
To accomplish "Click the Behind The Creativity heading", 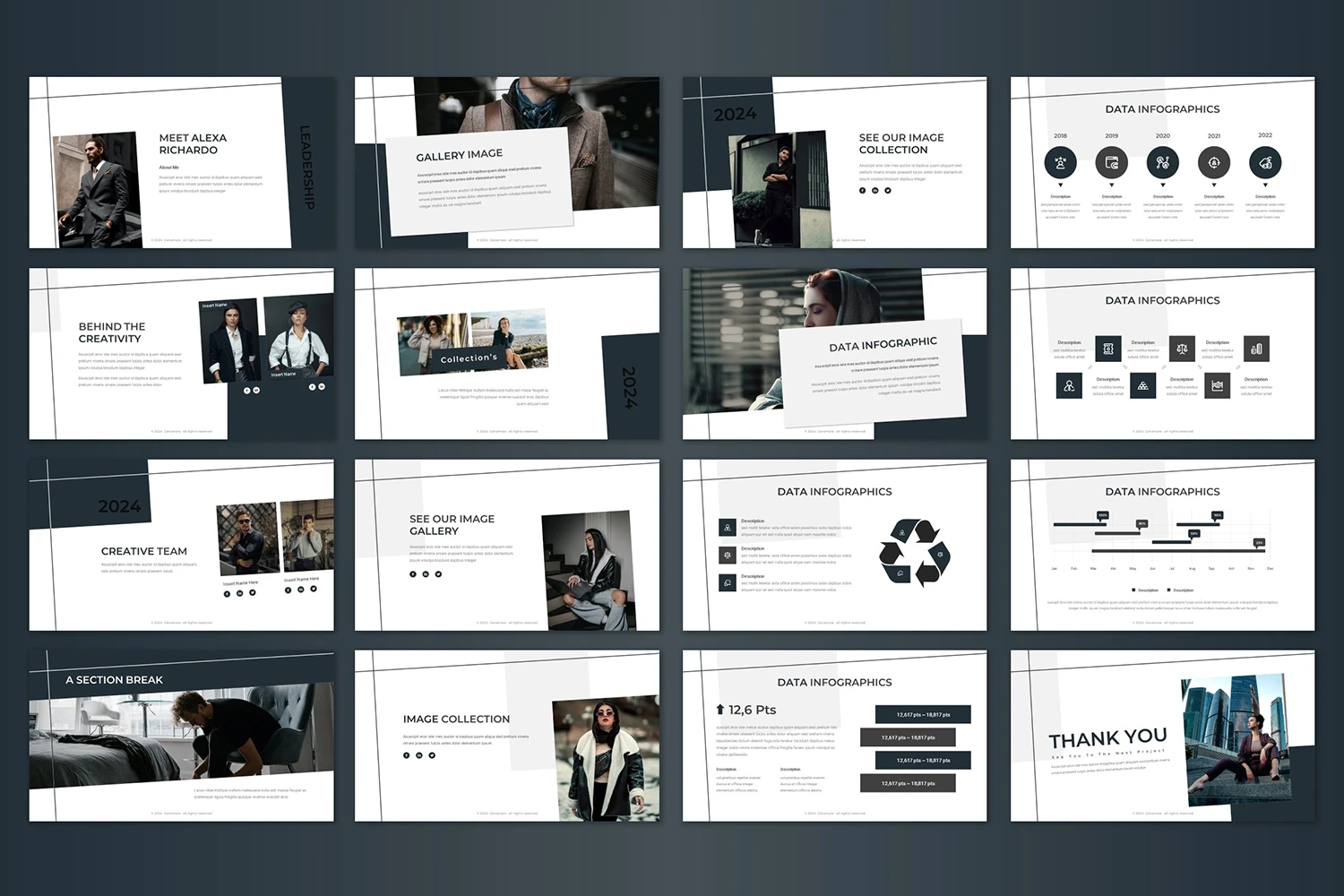I will coord(111,332).
